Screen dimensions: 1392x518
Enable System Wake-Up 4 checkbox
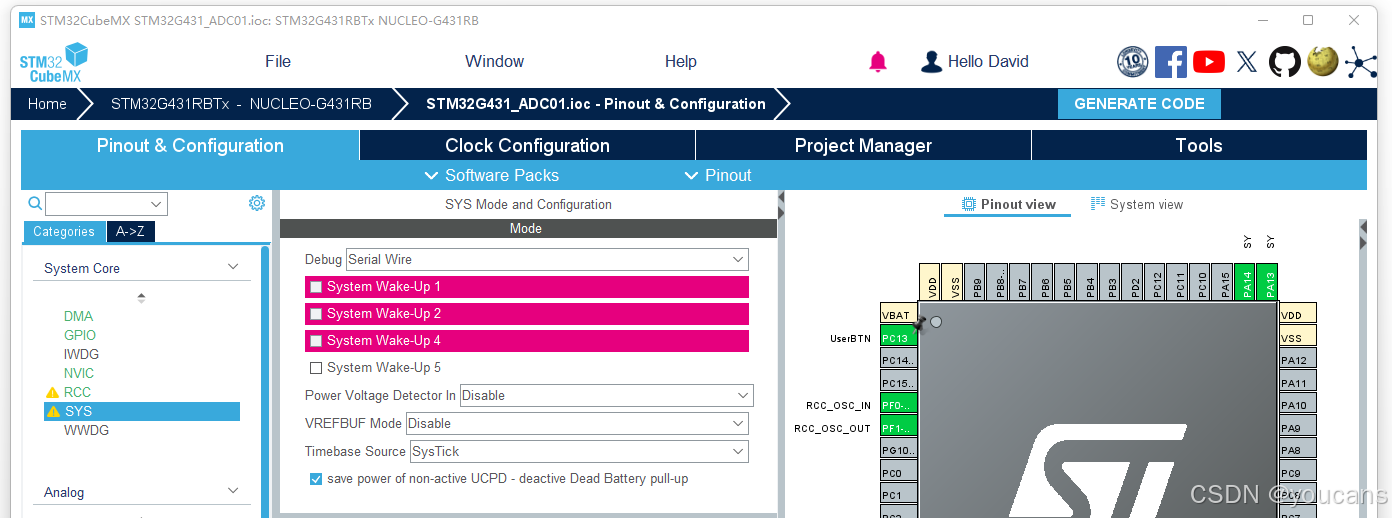(316, 341)
